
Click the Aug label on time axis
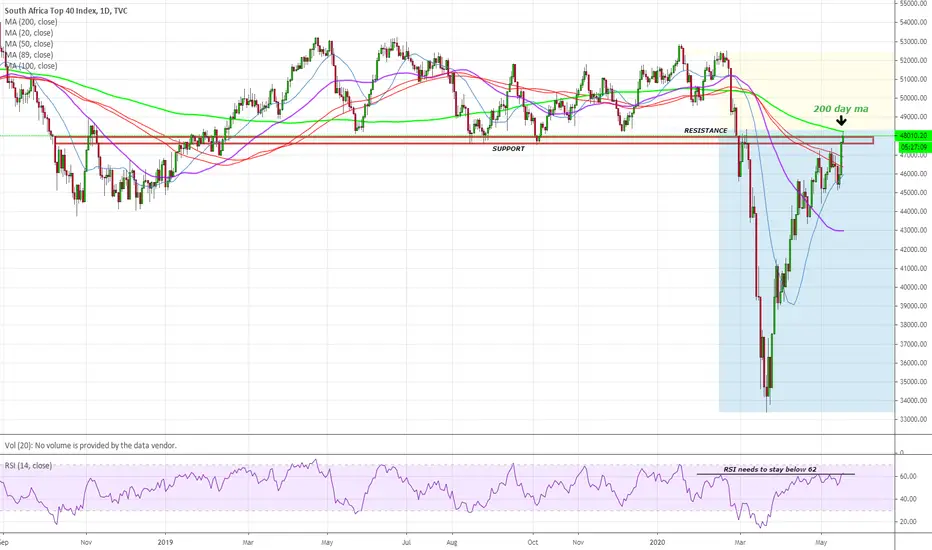click(452, 542)
